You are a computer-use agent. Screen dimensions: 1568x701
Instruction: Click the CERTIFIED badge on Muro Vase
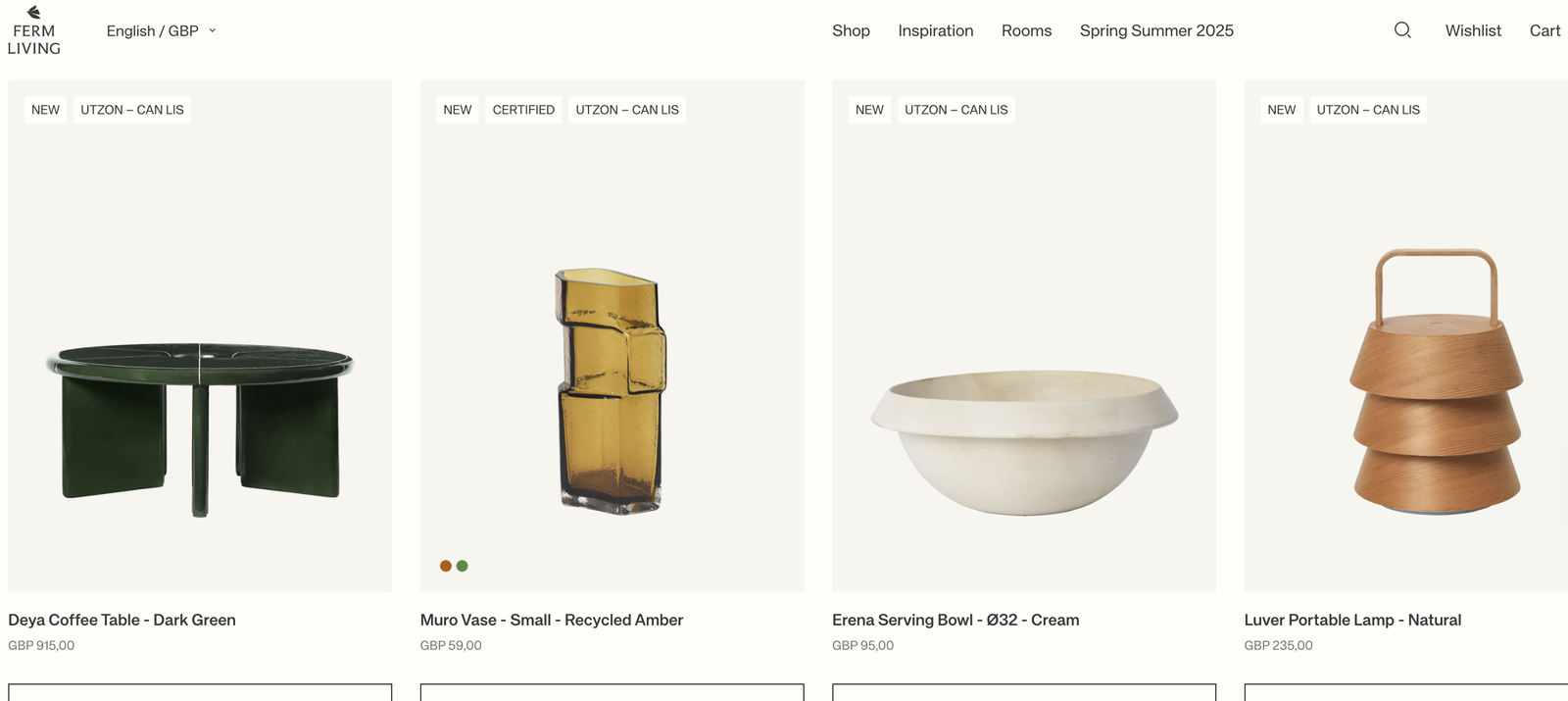[x=523, y=110]
